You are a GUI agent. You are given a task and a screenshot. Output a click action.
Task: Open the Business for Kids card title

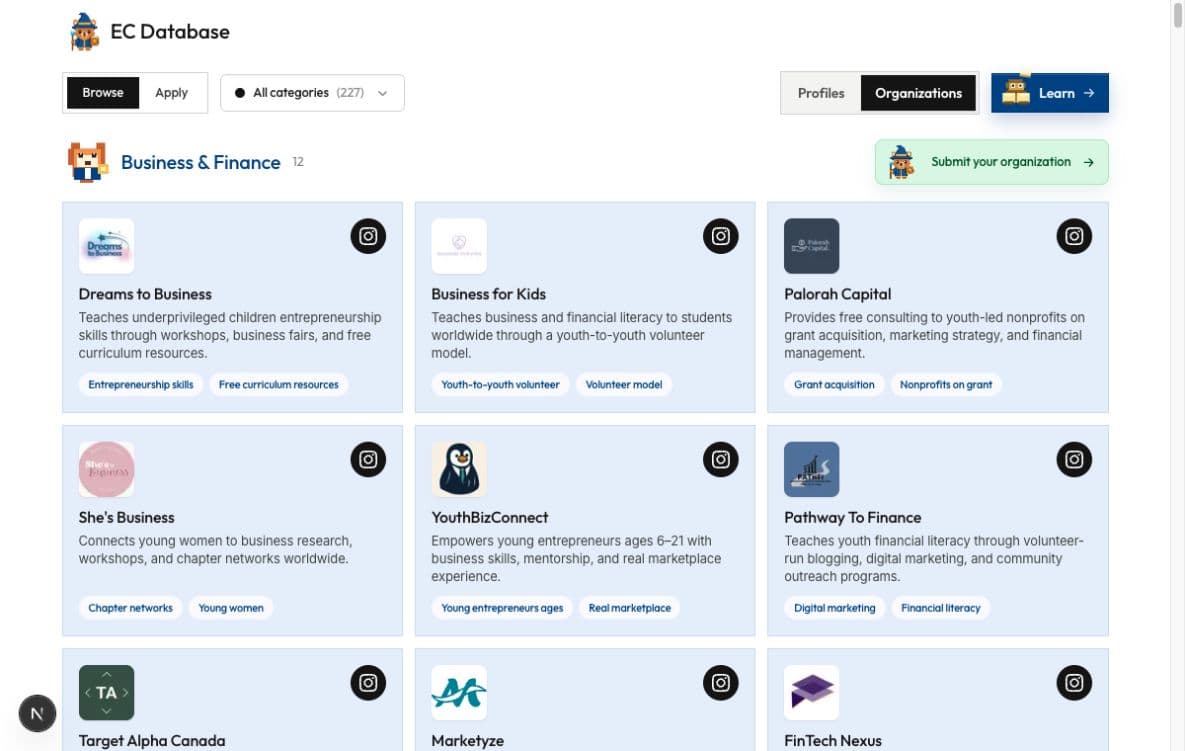tap(488, 294)
